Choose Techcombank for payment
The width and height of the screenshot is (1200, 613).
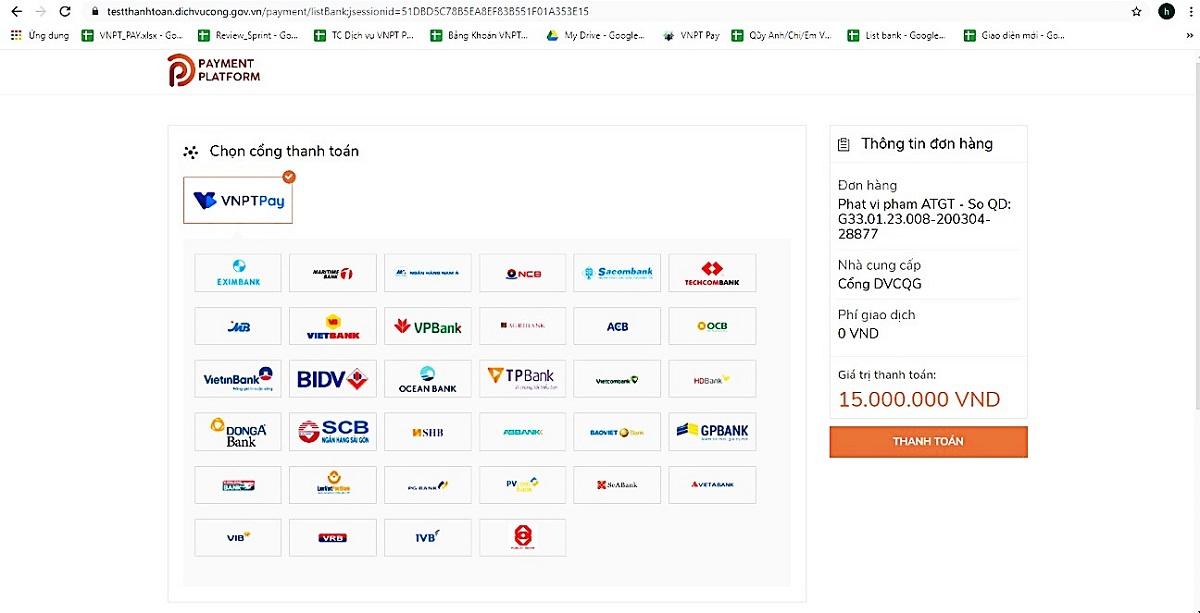(x=712, y=272)
